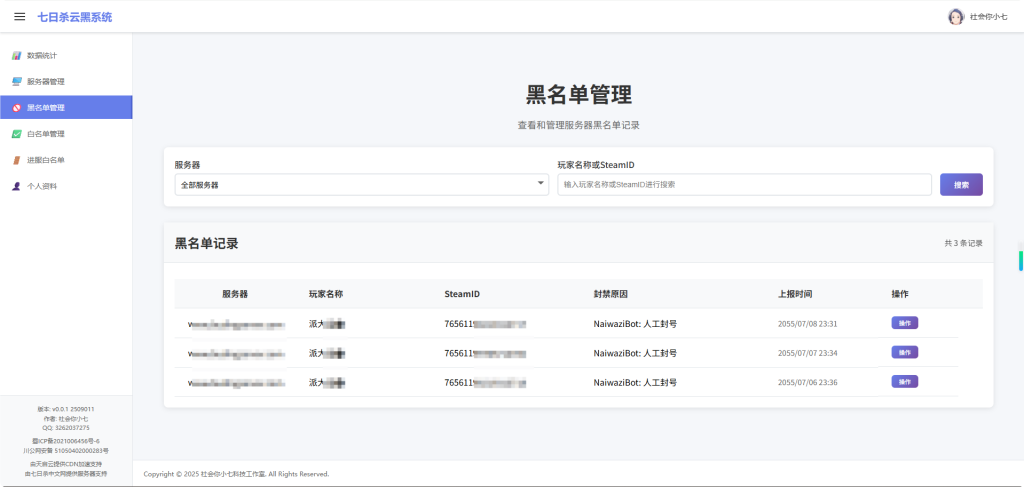Focus the 玩家名称或SteamID search field
This screenshot has width=1024, height=487.
click(744, 185)
